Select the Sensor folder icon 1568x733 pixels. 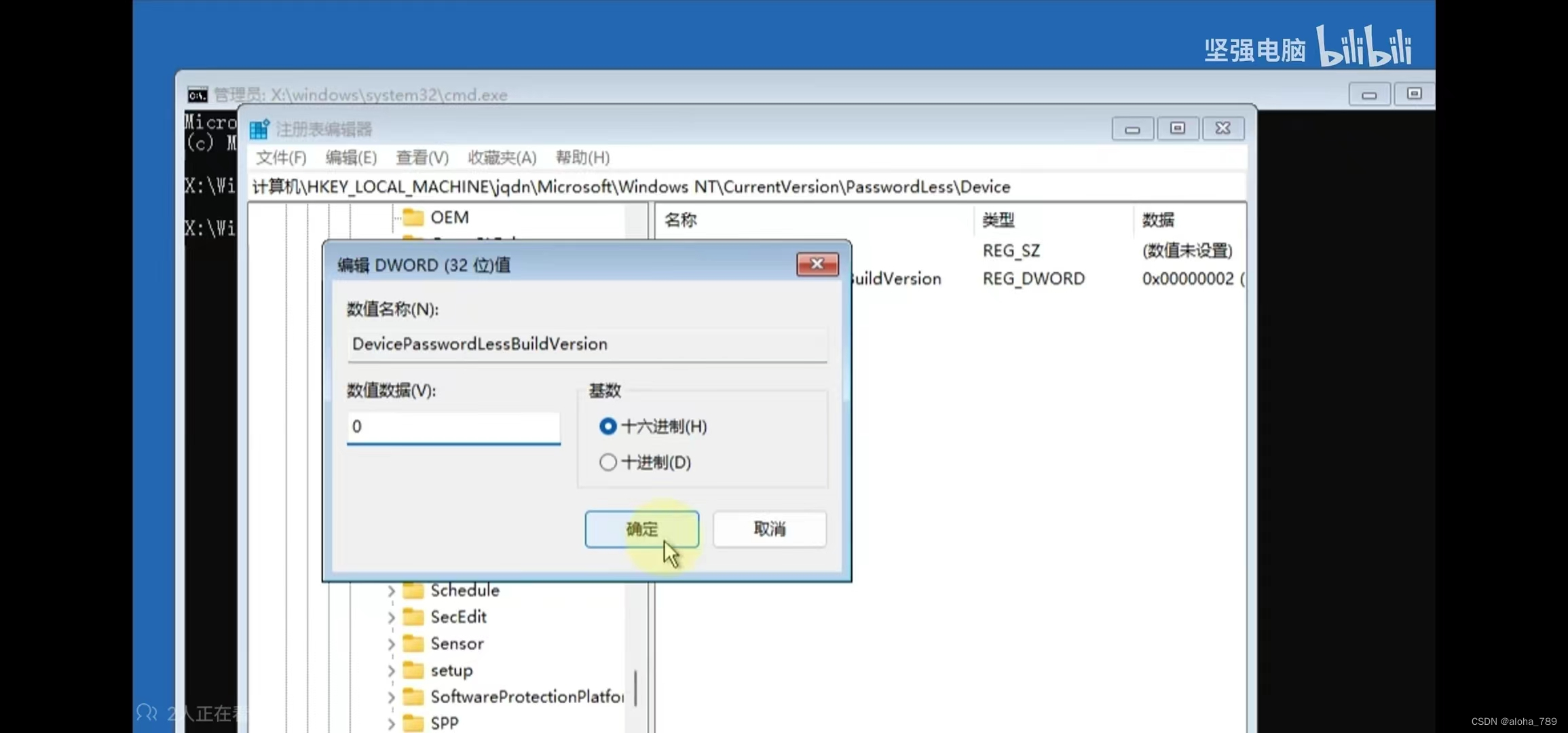[413, 643]
